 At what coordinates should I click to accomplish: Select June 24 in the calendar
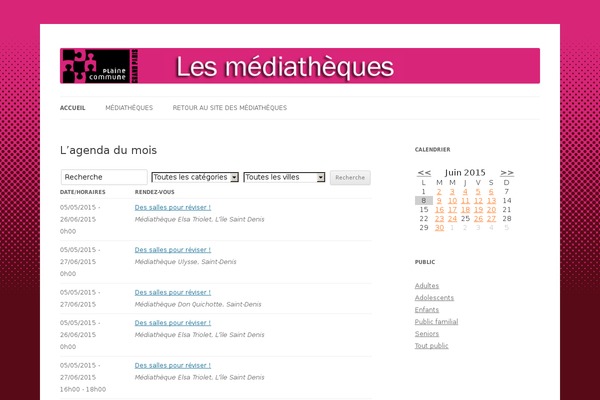pyautogui.click(x=453, y=219)
